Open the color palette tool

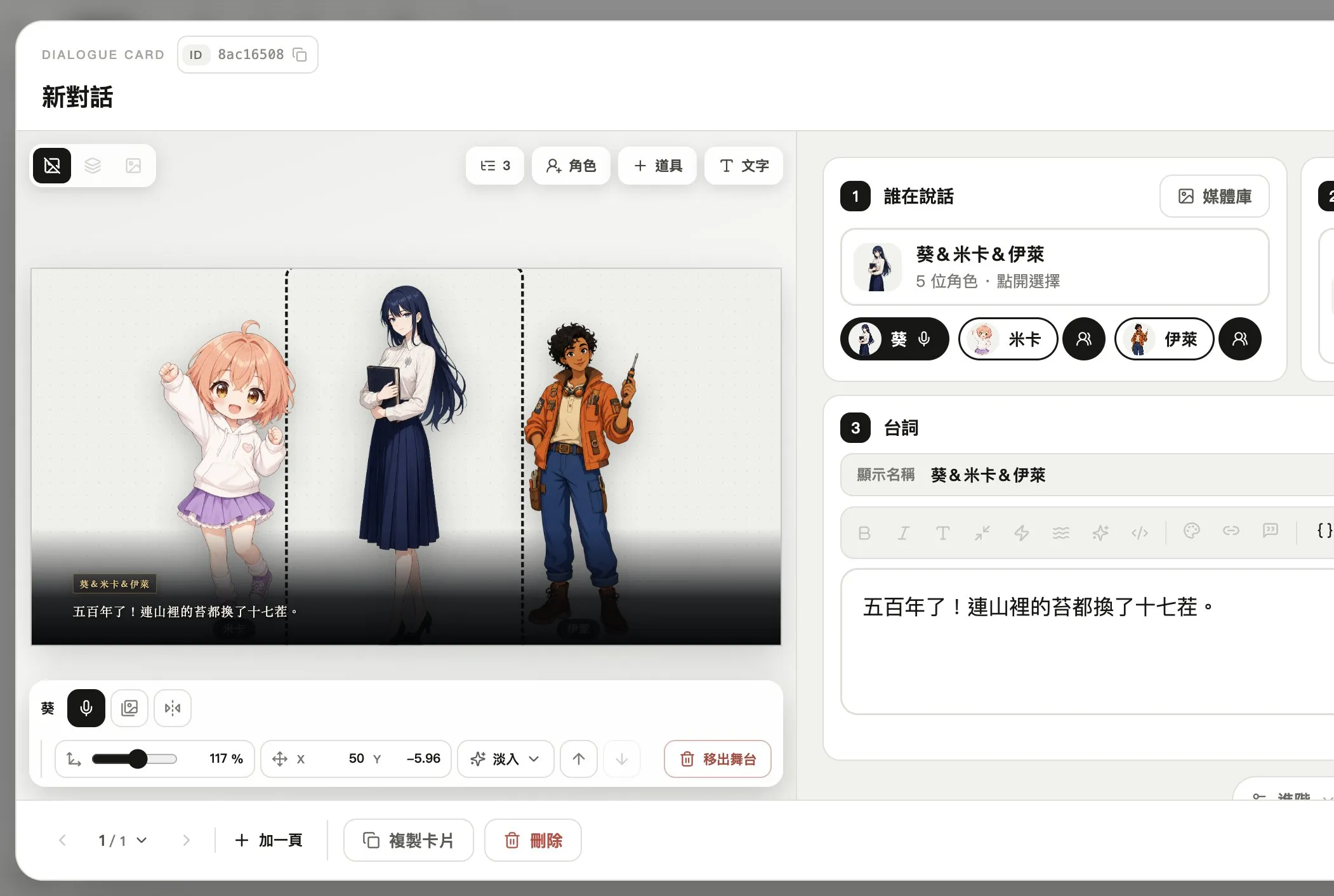[x=1192, y=531]
